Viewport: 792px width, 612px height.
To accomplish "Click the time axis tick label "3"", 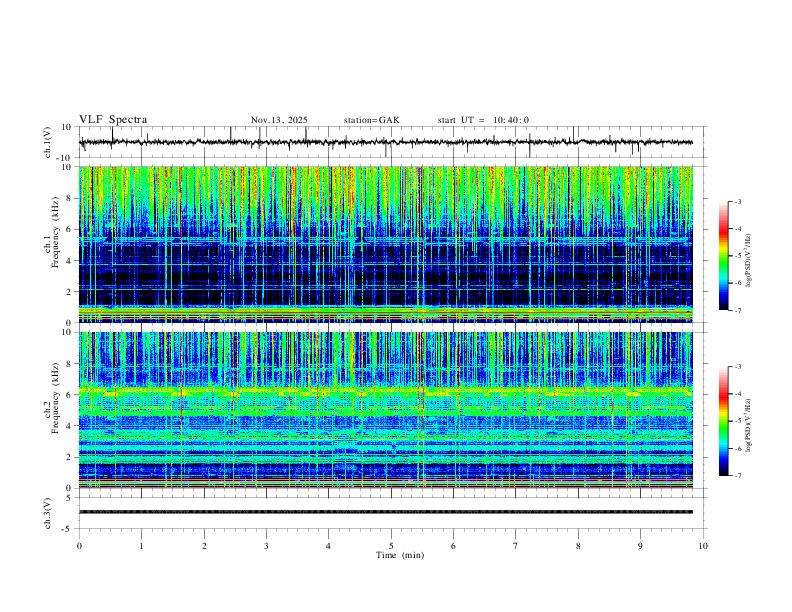I will point(266,546).
